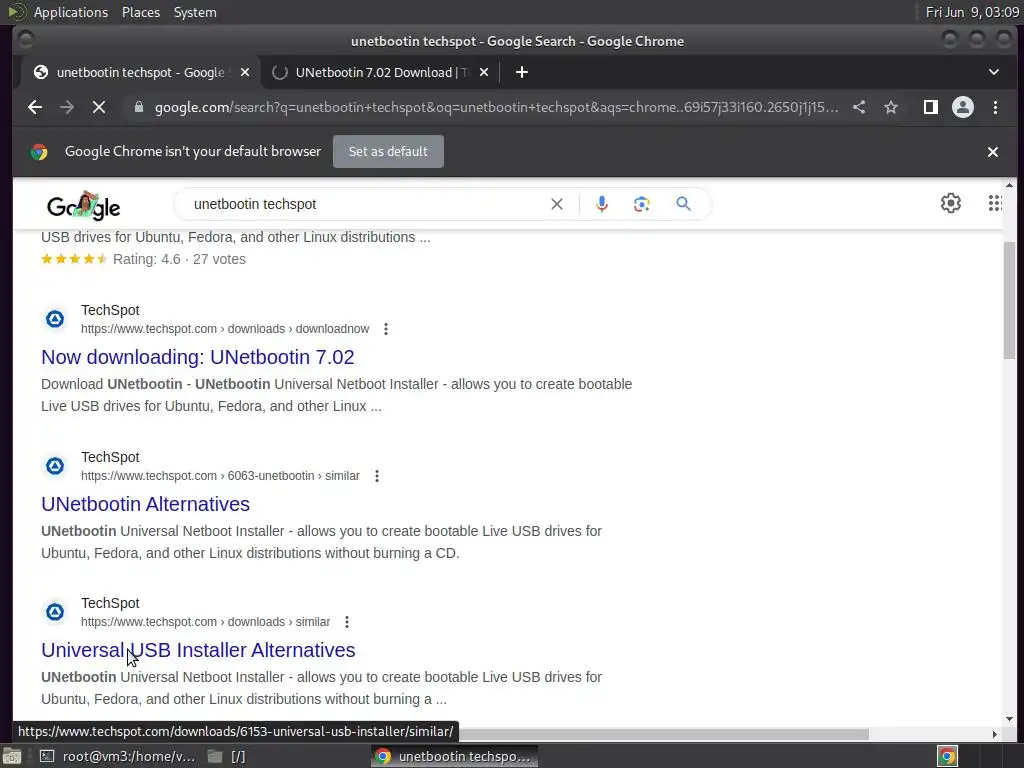Expand the tab search dropdown arrow
Screen dimensions: 1024x768
click(x=993, y=72)
